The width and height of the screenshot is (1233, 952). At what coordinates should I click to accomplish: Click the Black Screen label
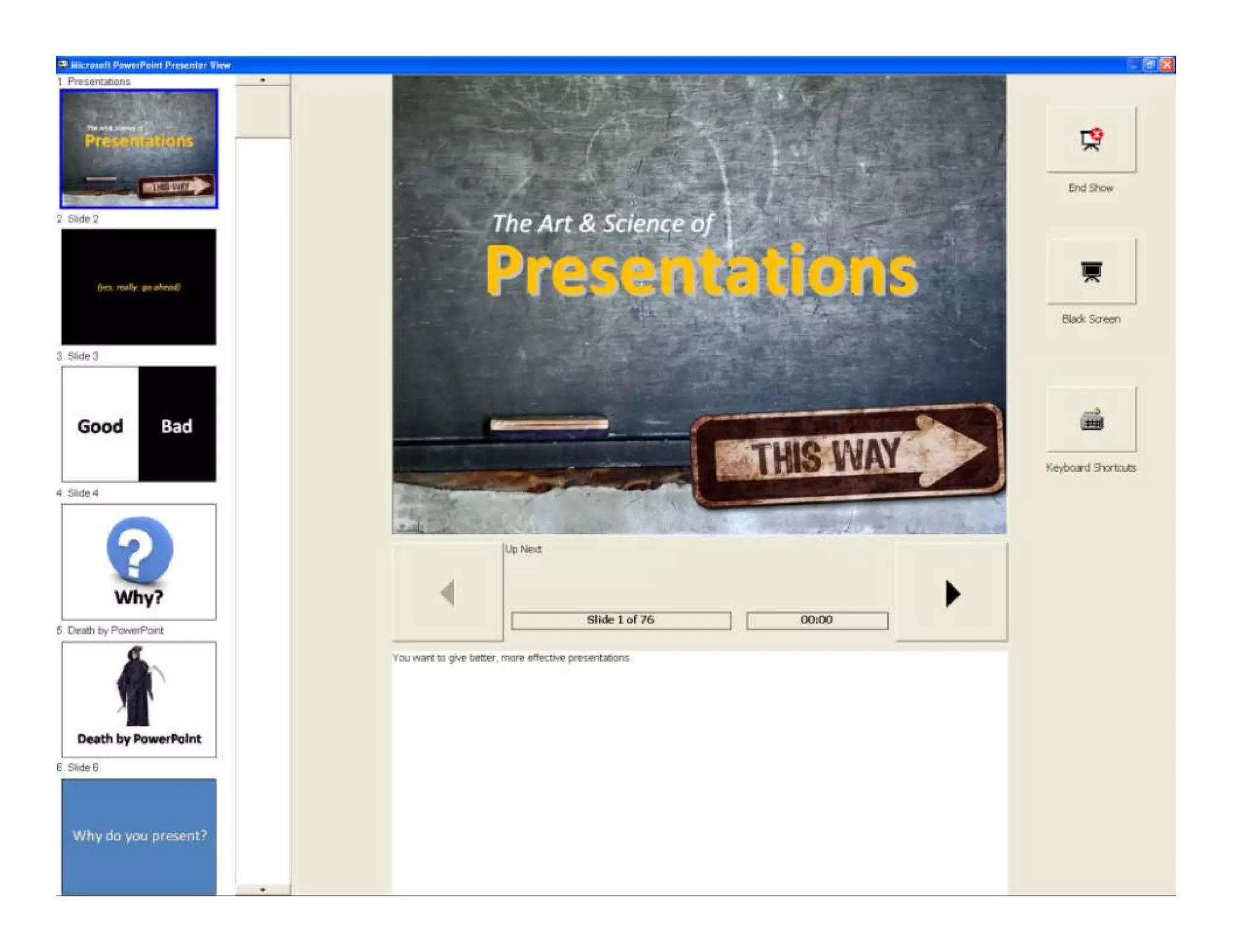pyautogui.click(x=1090, y=319)
